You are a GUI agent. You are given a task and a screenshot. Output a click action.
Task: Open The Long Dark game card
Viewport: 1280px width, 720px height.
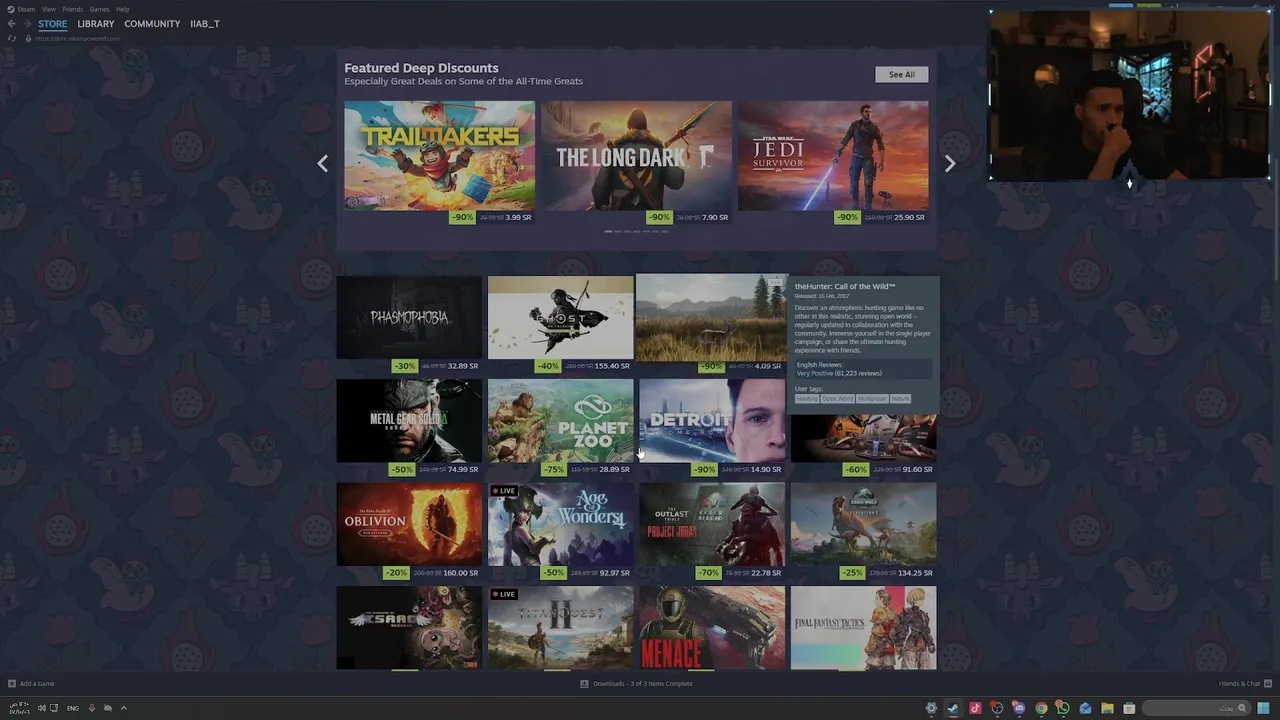point(636,155)
